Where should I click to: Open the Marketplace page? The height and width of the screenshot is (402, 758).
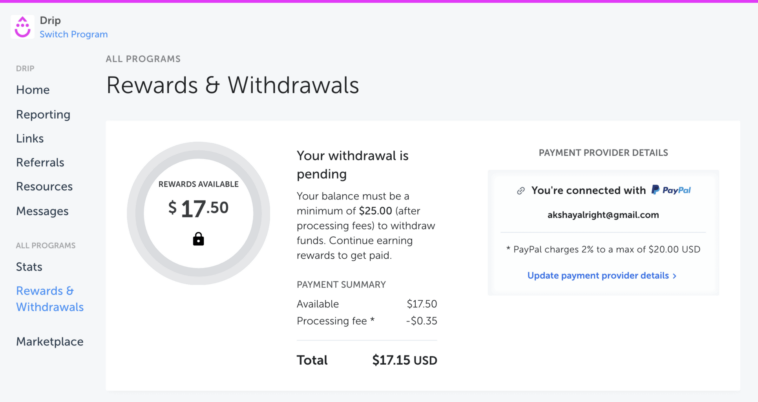50,341
